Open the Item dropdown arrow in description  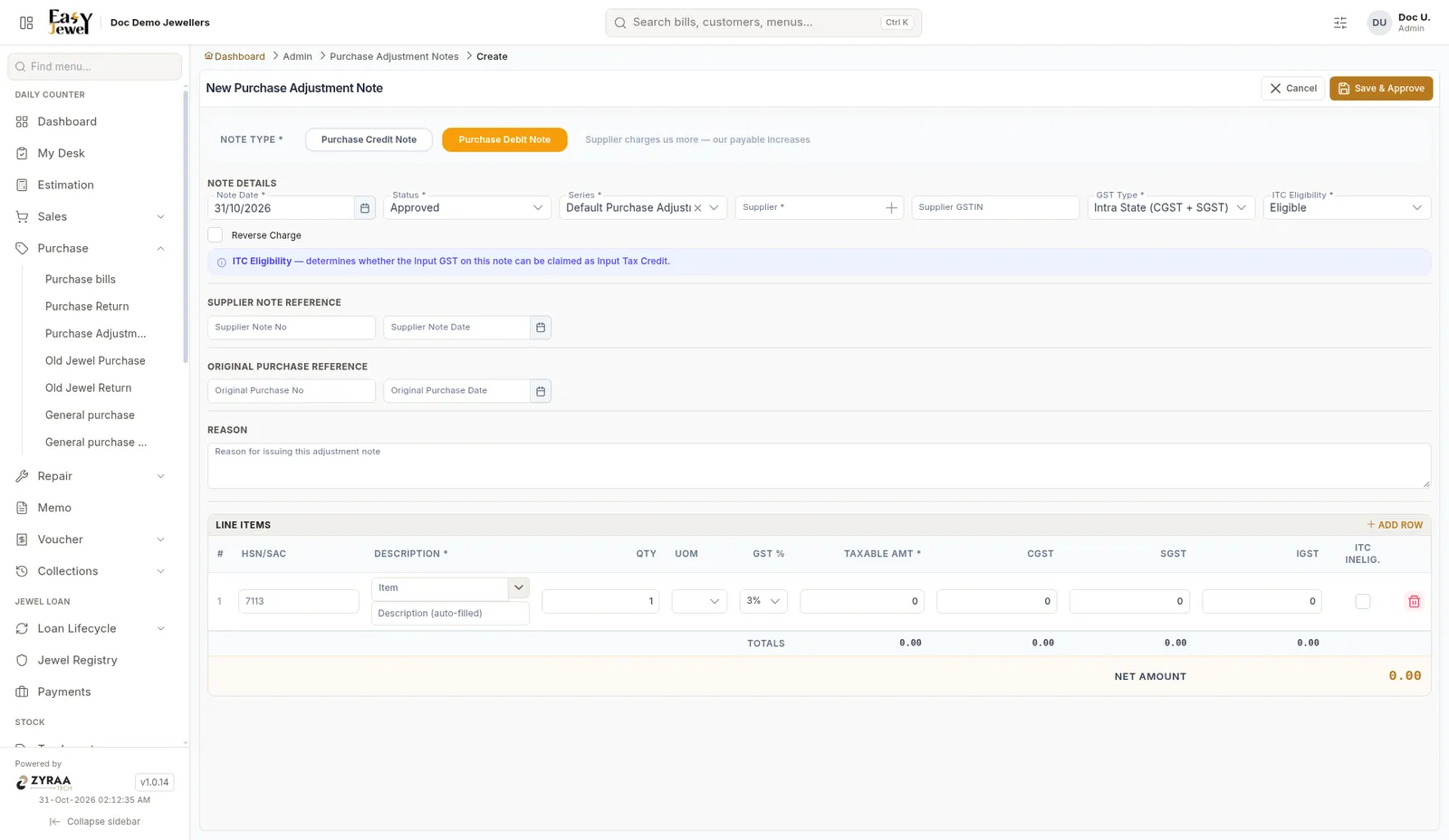519,587
